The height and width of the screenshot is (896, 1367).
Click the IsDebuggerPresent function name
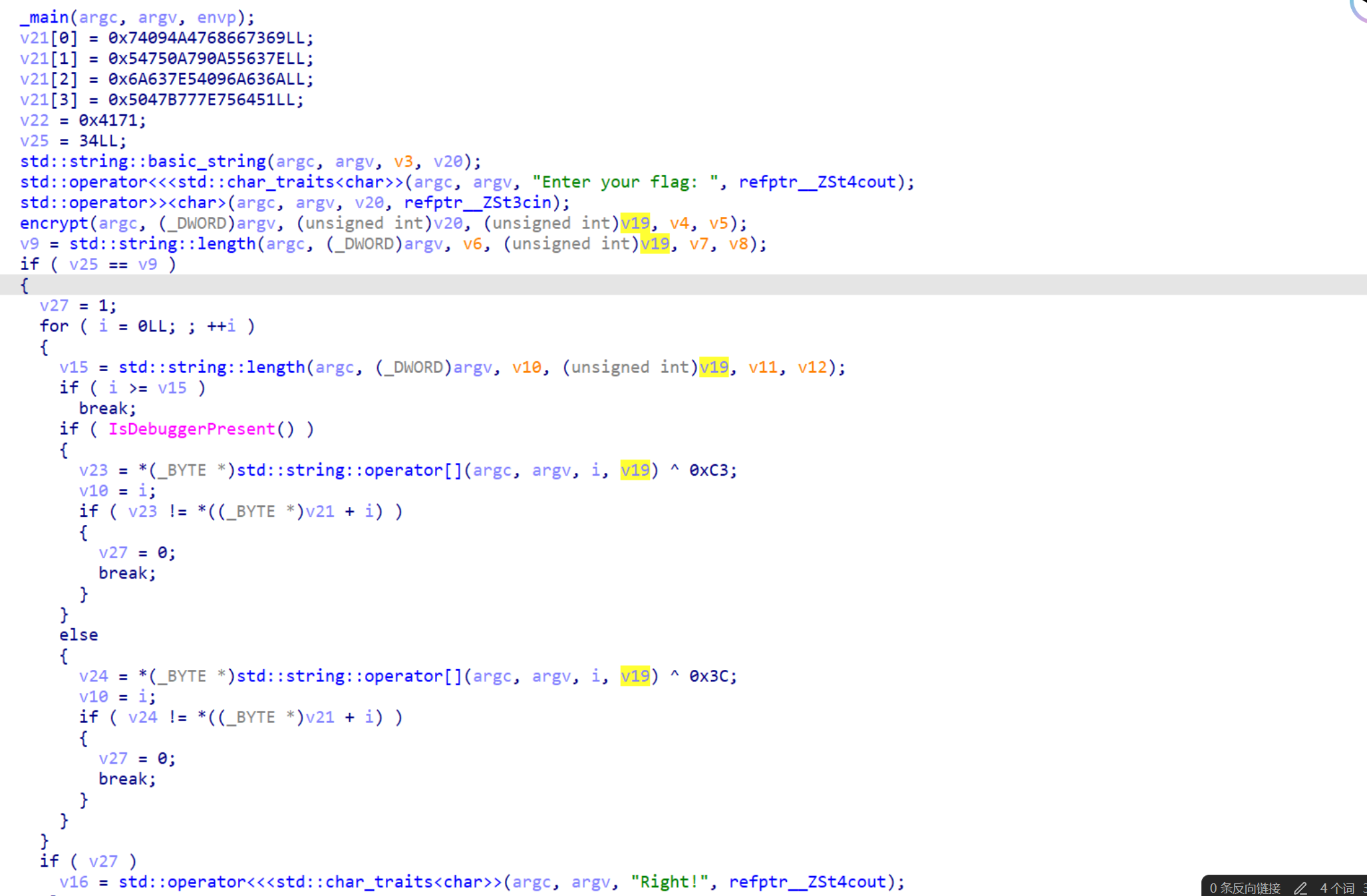pyautogui.click(x=192, y=429)
